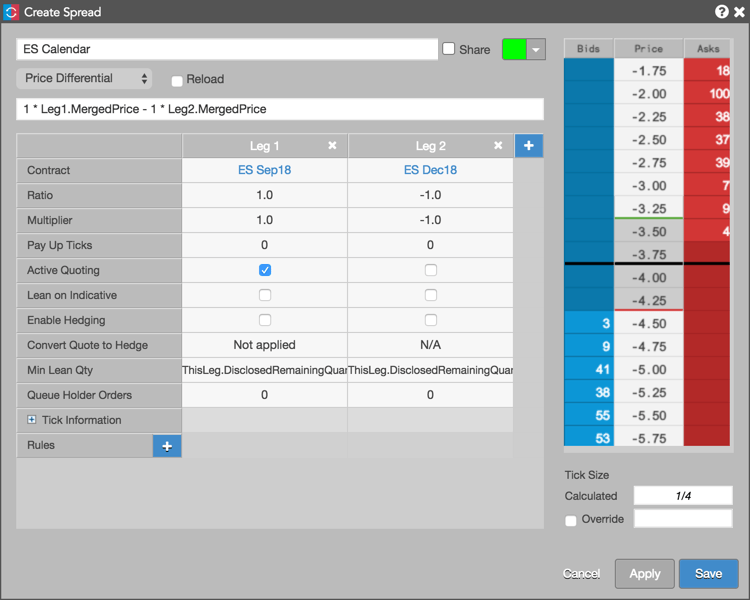Check Enable Hedging for Leg 2
This screenshot has height=600, width=750.
pos(430,320)
